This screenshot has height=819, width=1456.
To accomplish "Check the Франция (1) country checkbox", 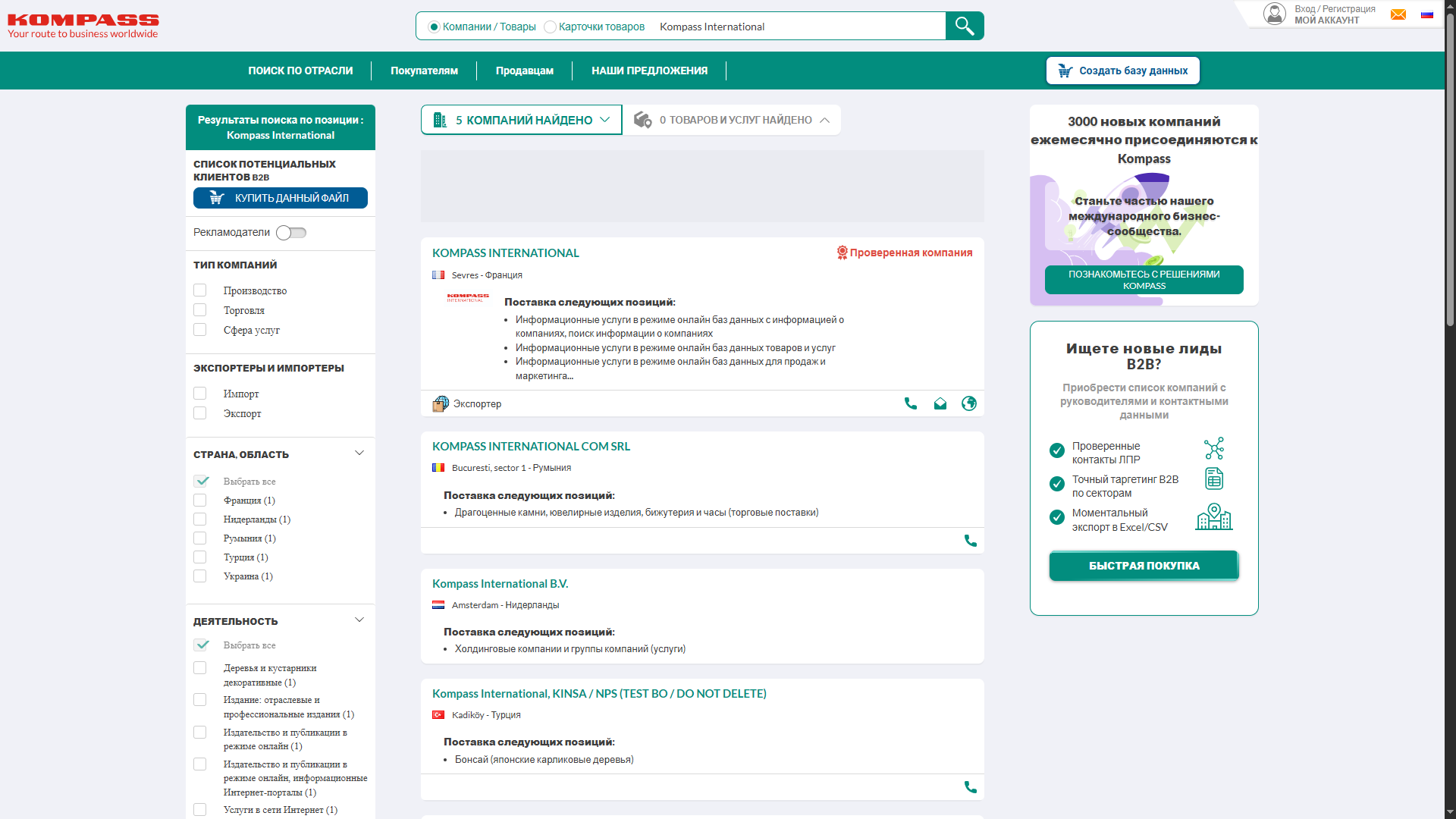I will click(x=200, y=500).
